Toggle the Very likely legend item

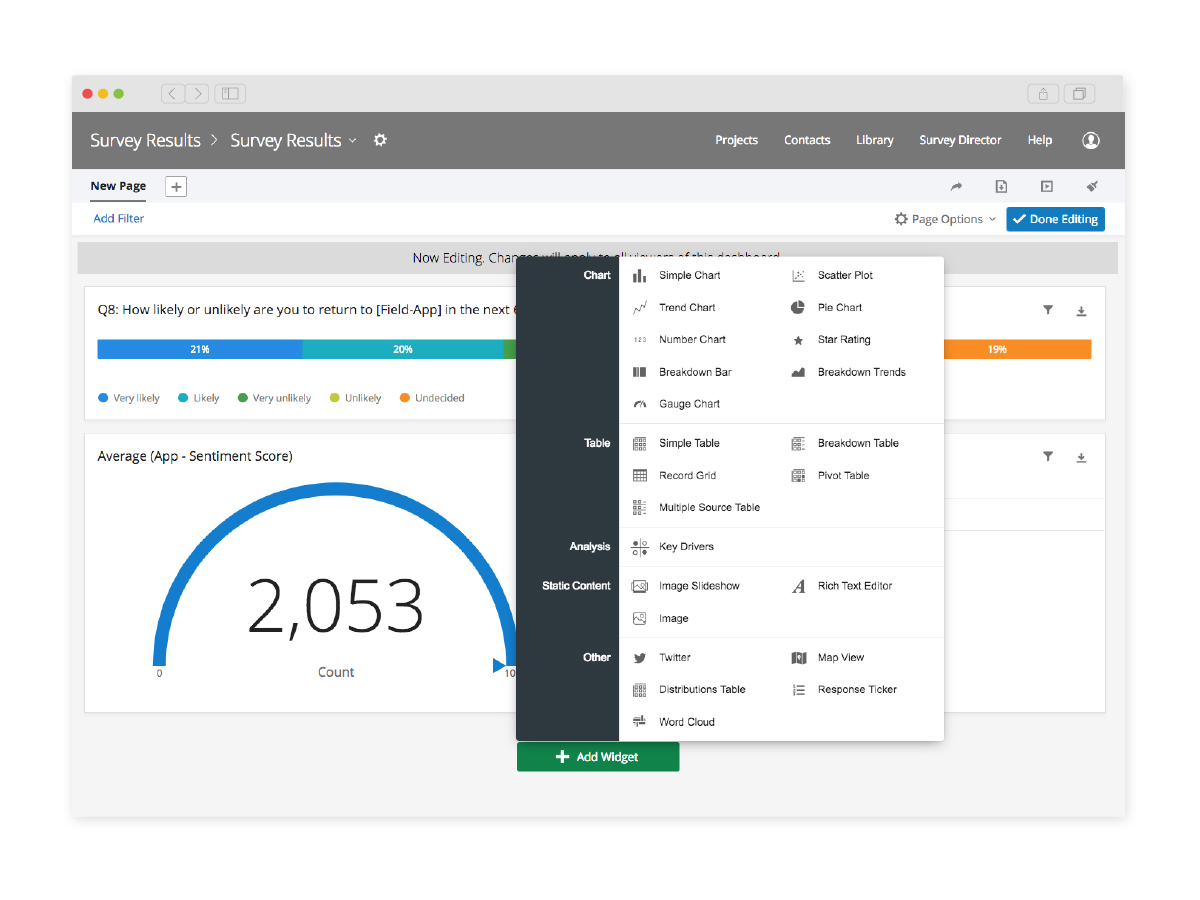(129, 398)
